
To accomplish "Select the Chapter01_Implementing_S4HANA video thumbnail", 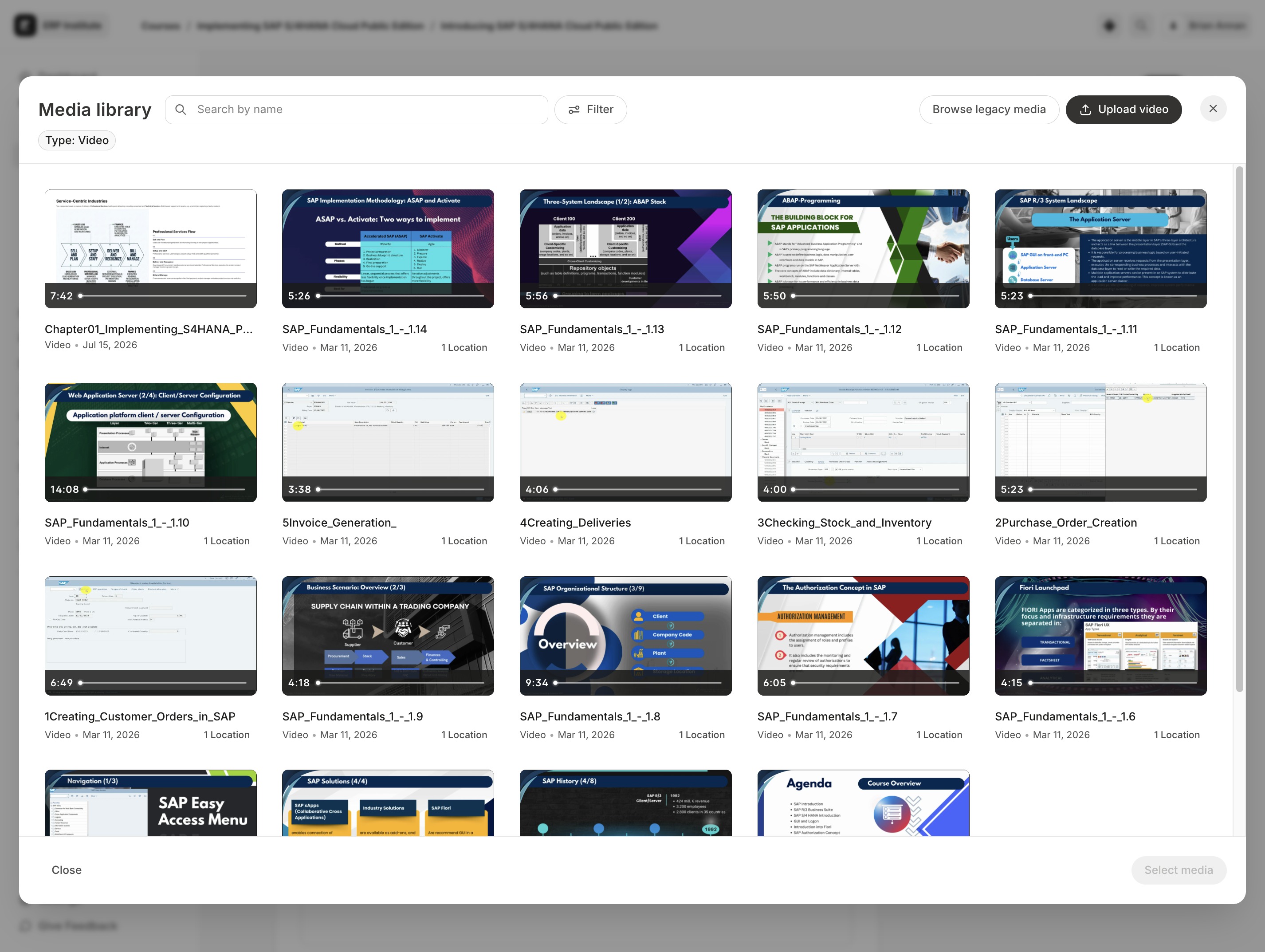I will tap(150, 249).
